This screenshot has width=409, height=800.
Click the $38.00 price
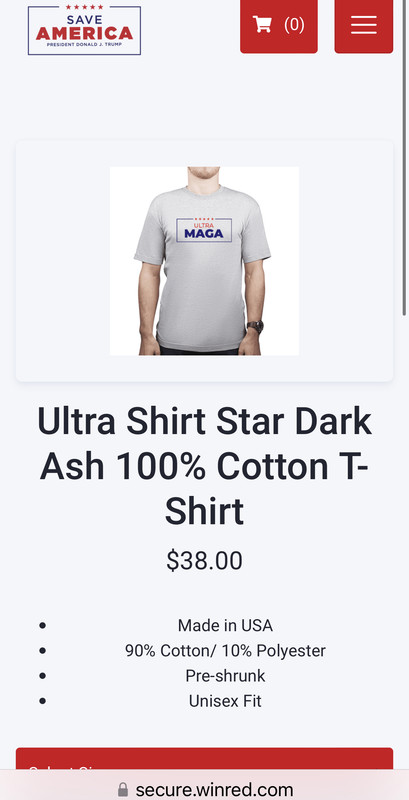pos(204,561)
